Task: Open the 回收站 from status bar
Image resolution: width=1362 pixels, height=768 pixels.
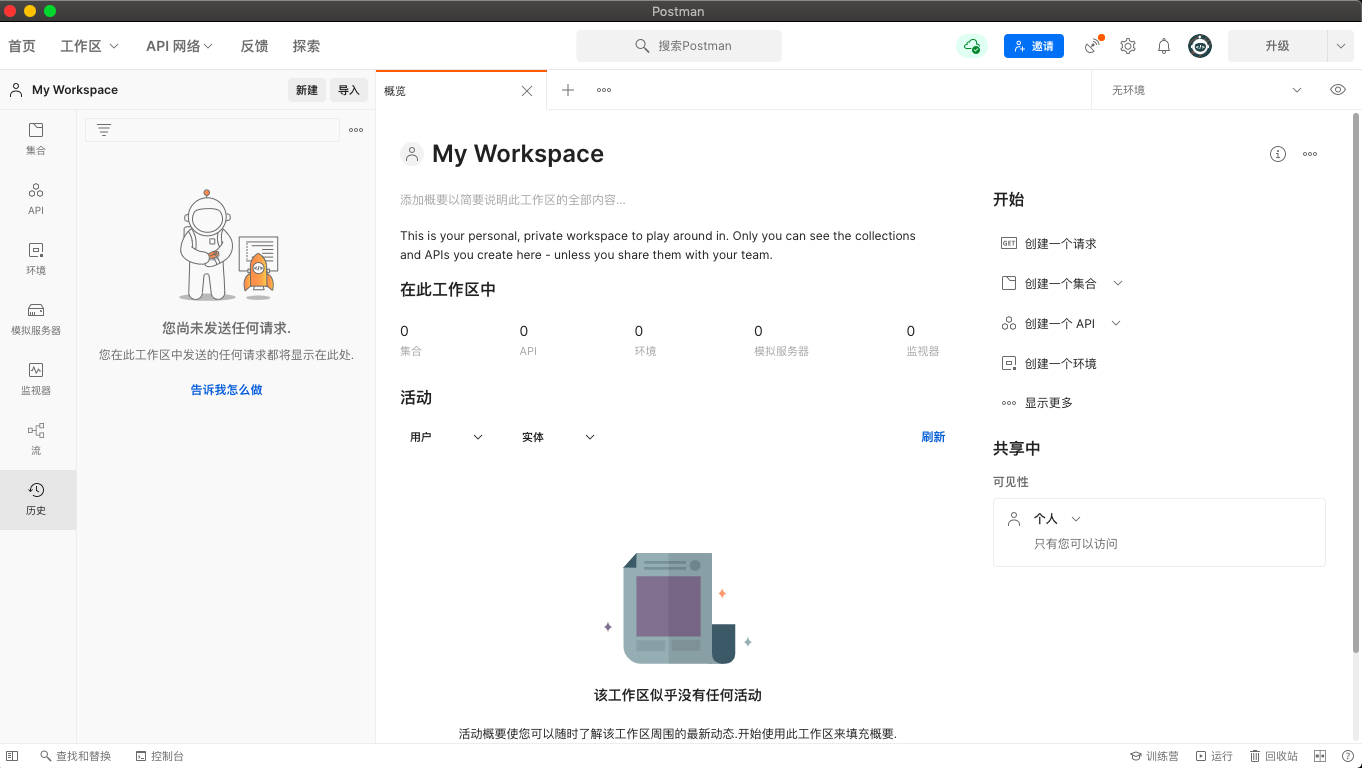Action: [x=1274, y=756]
